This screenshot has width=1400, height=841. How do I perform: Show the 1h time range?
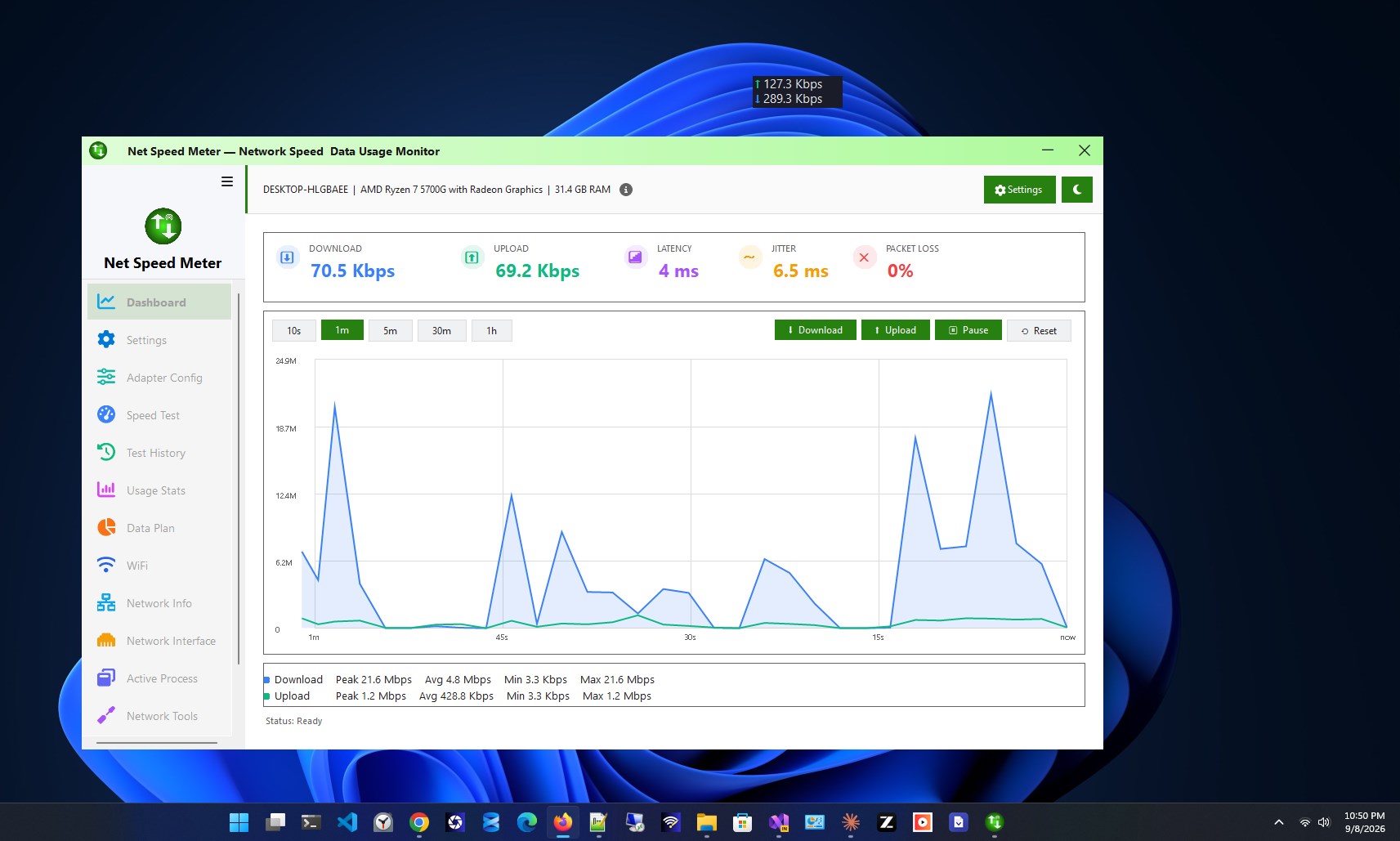(x=492, y=331)
